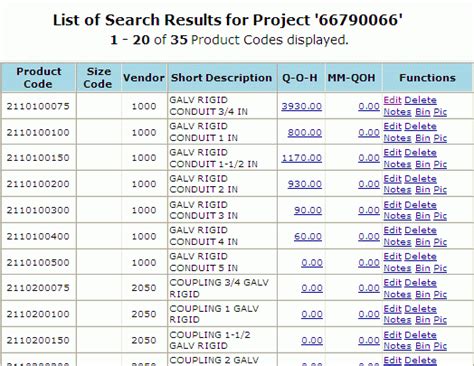474x366 pixels.
Task: Delete product 2110200075
Action: (420, 283)
